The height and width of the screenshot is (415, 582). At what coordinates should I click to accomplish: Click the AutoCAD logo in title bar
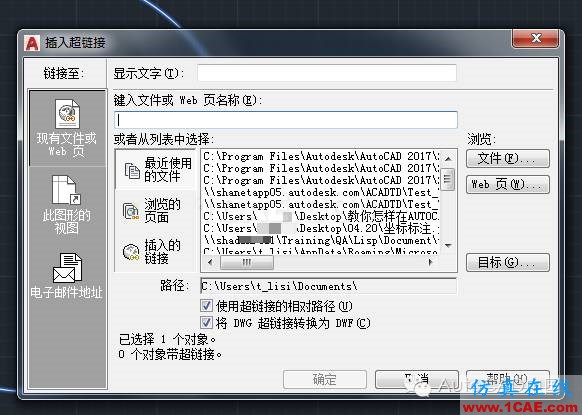[32, 43]
